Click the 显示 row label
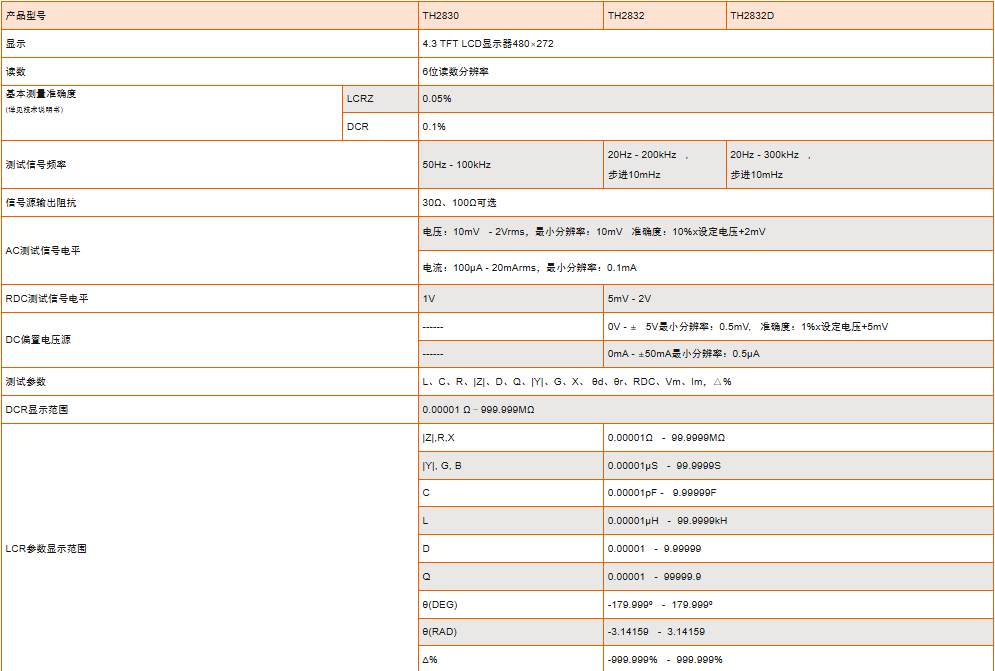 coord(209,44)
